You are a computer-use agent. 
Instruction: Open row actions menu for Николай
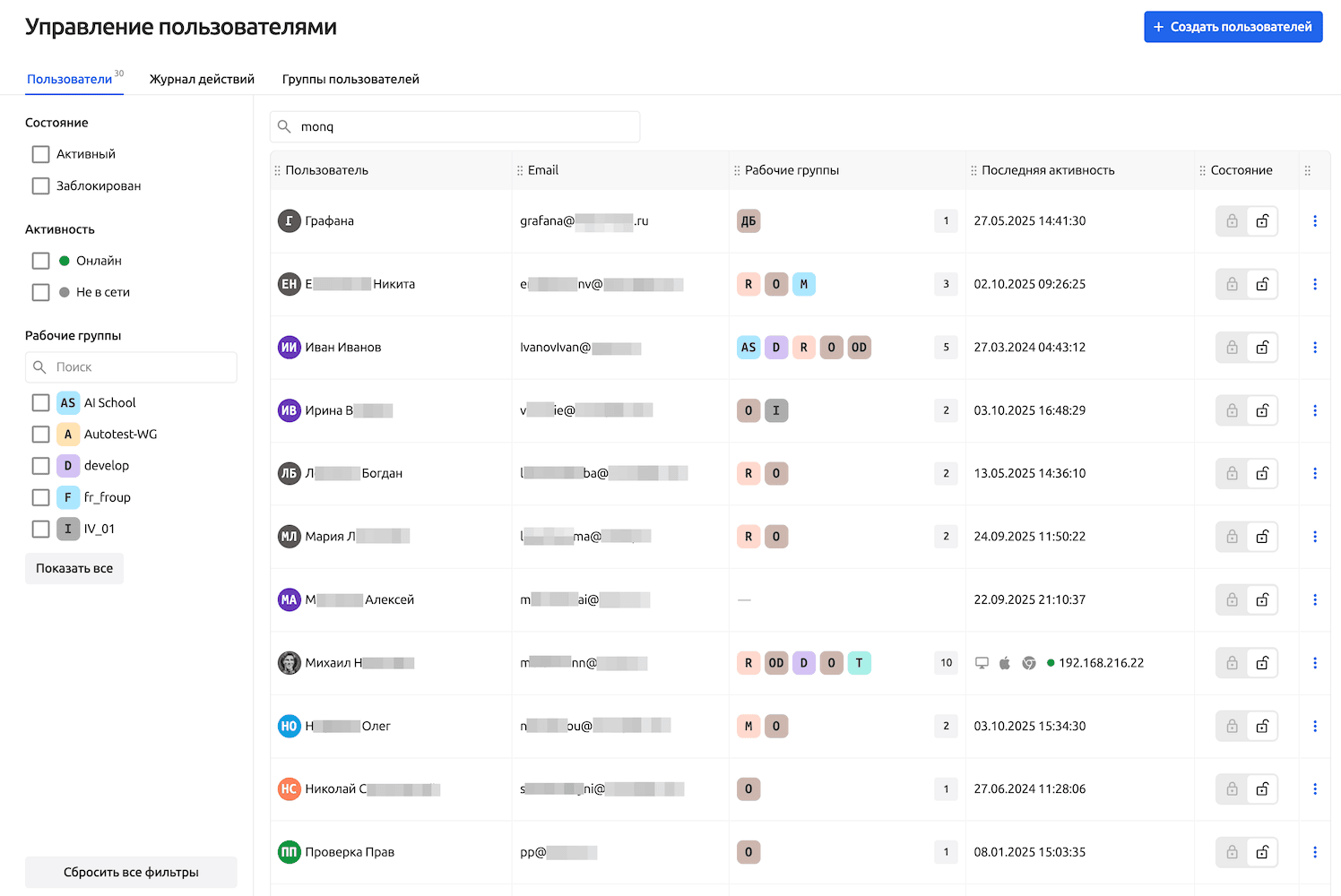pos(1314,789)
